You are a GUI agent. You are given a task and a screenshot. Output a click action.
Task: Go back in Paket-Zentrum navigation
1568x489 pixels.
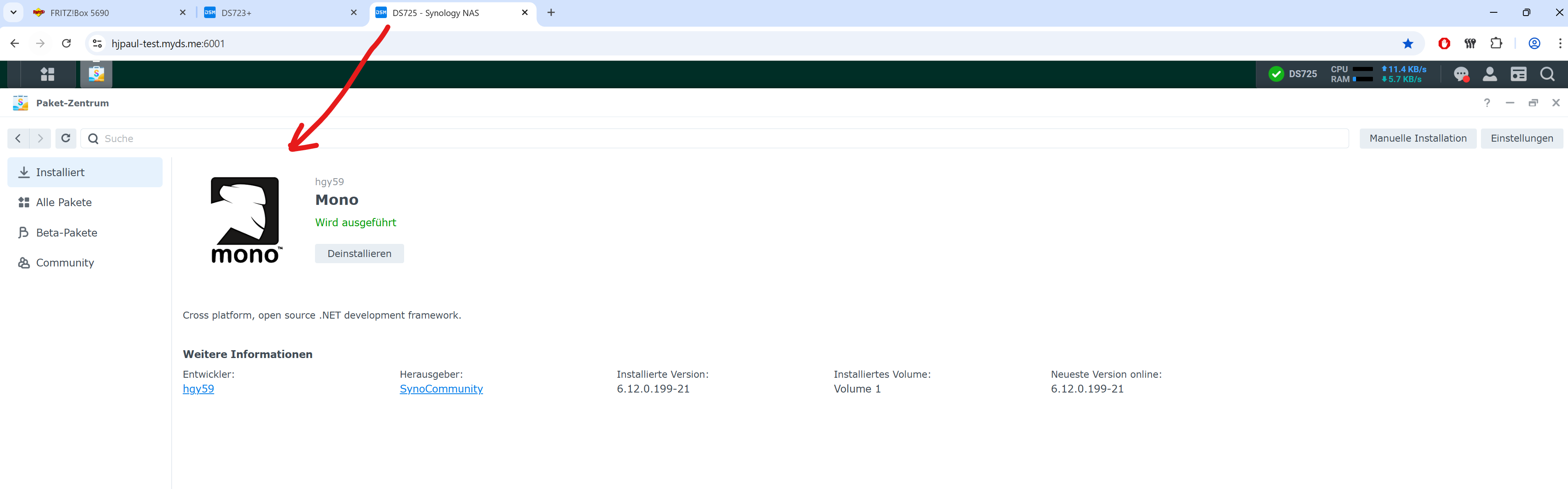coord(18,138)
